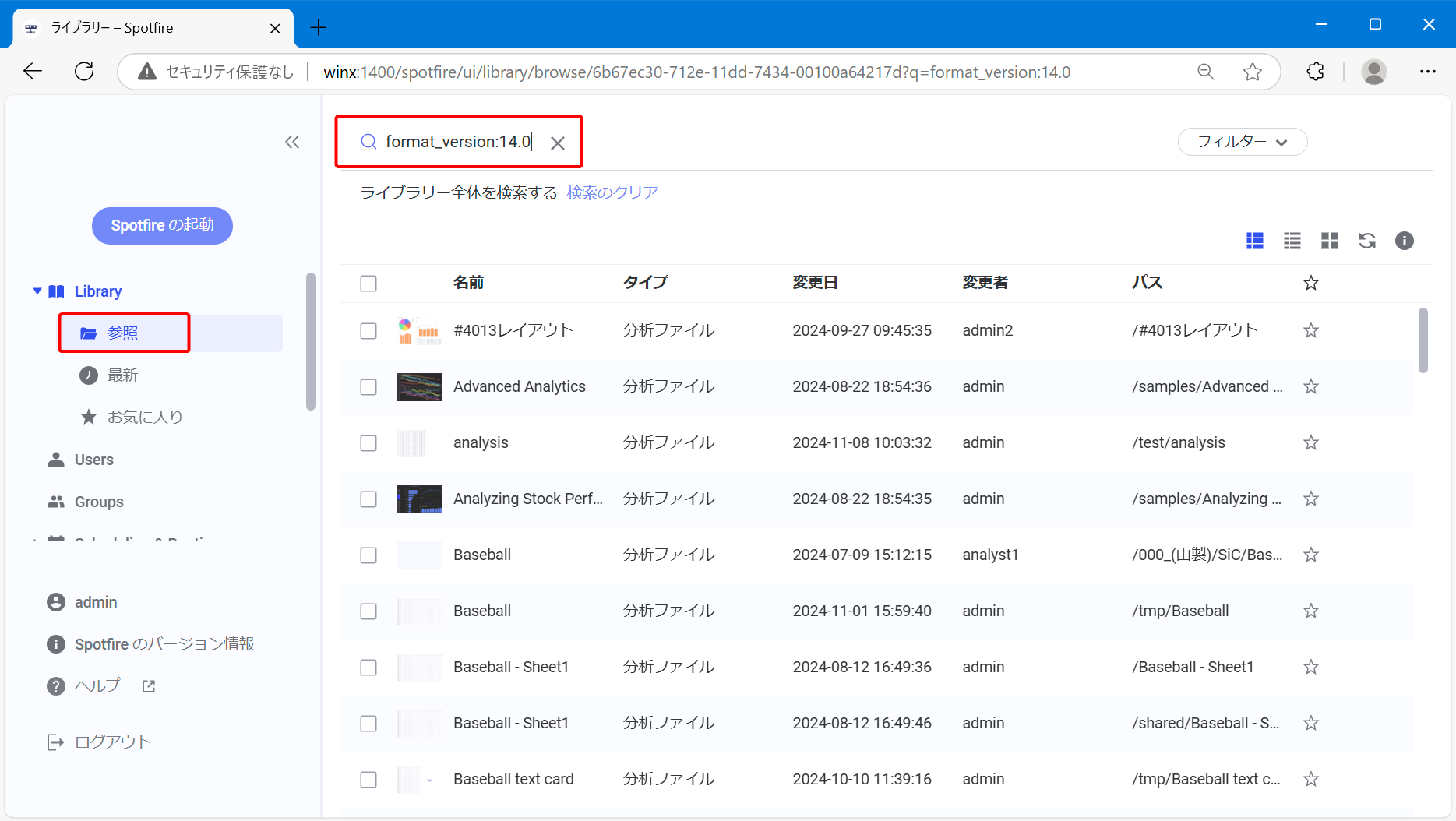Check the #4013レイアウト row checkbox

click(368, 331)
